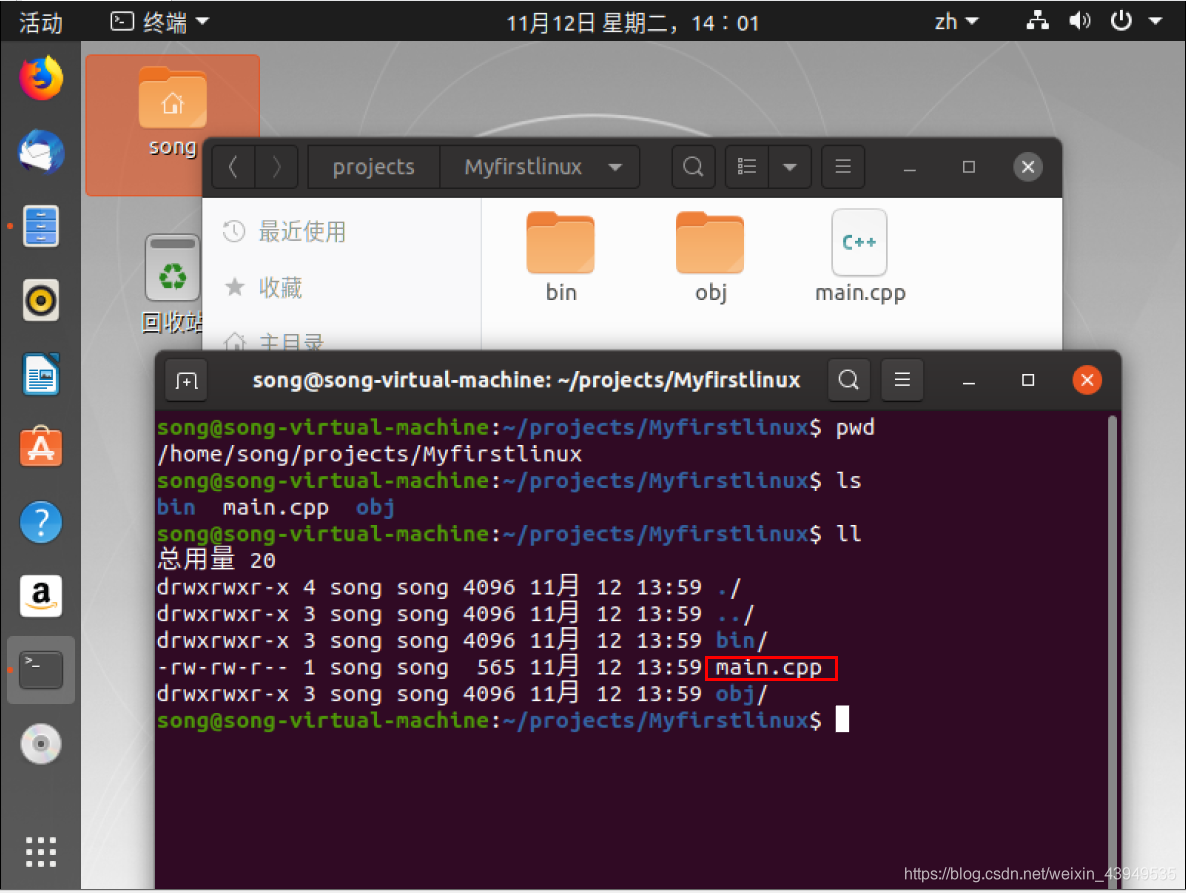The image size is (1186, 893).
Task: Select the Terminal dock icon
Action: pos(42,670)
